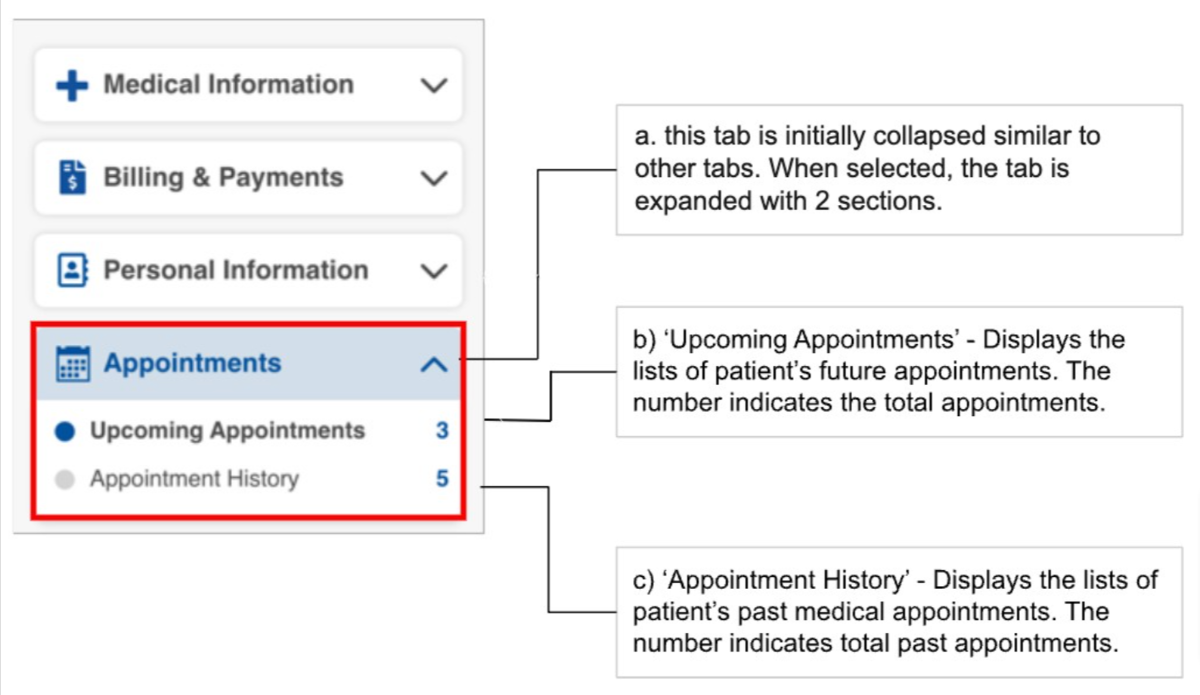
Task: Click annotation box a about collapsed tab
Action: click(x=899, y=167)
